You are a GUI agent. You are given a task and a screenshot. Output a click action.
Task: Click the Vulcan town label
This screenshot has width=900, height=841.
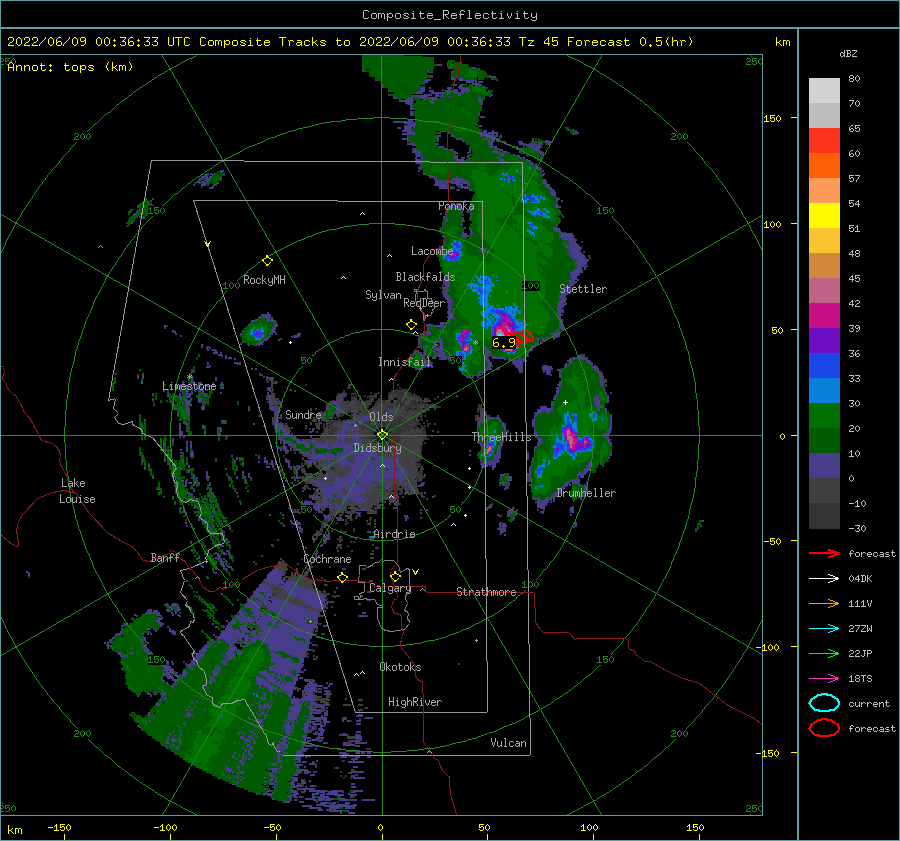[x=509, y=743]
